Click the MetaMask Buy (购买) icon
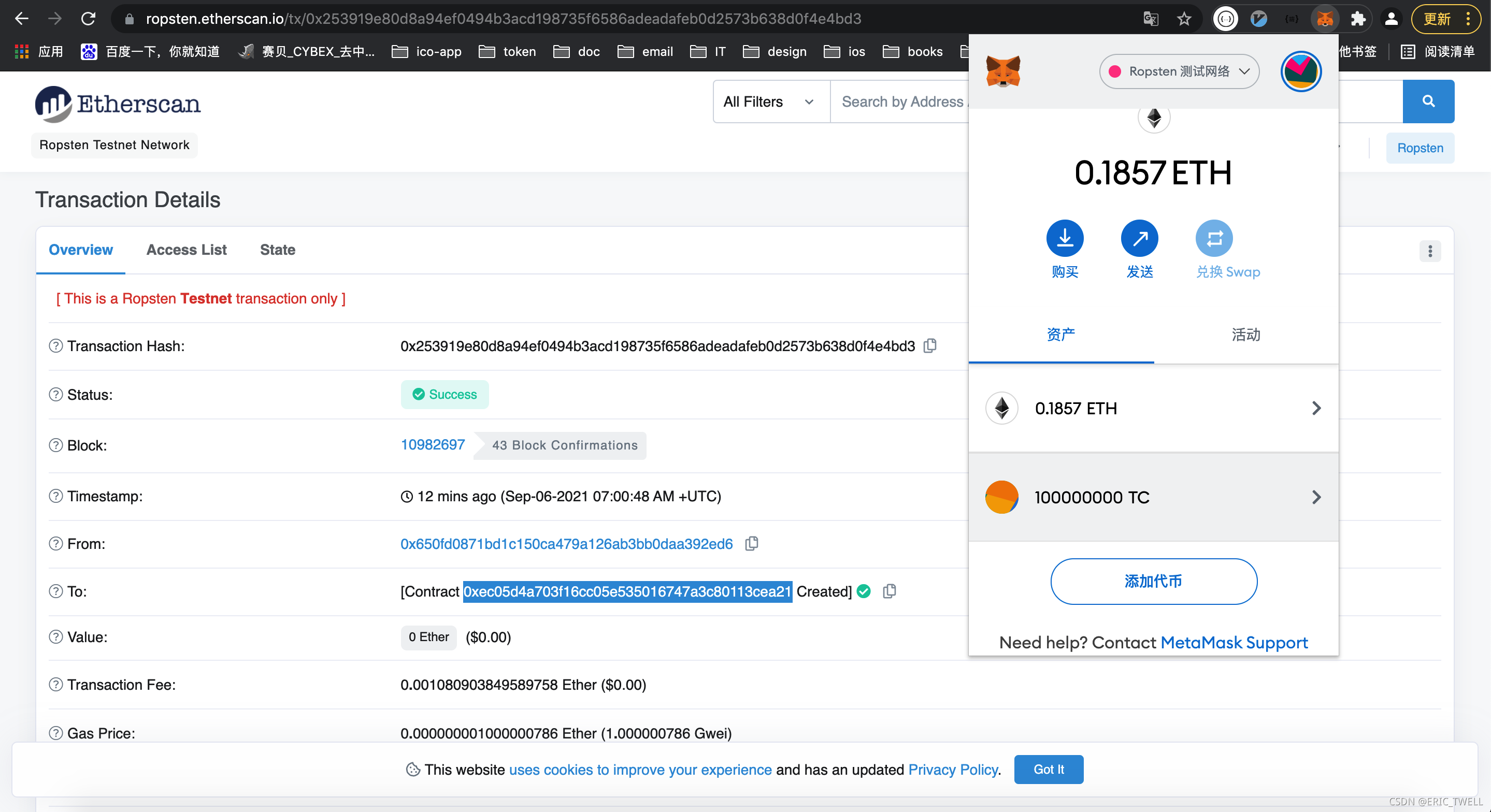 pyautogui.click(x=1065, y=238)
